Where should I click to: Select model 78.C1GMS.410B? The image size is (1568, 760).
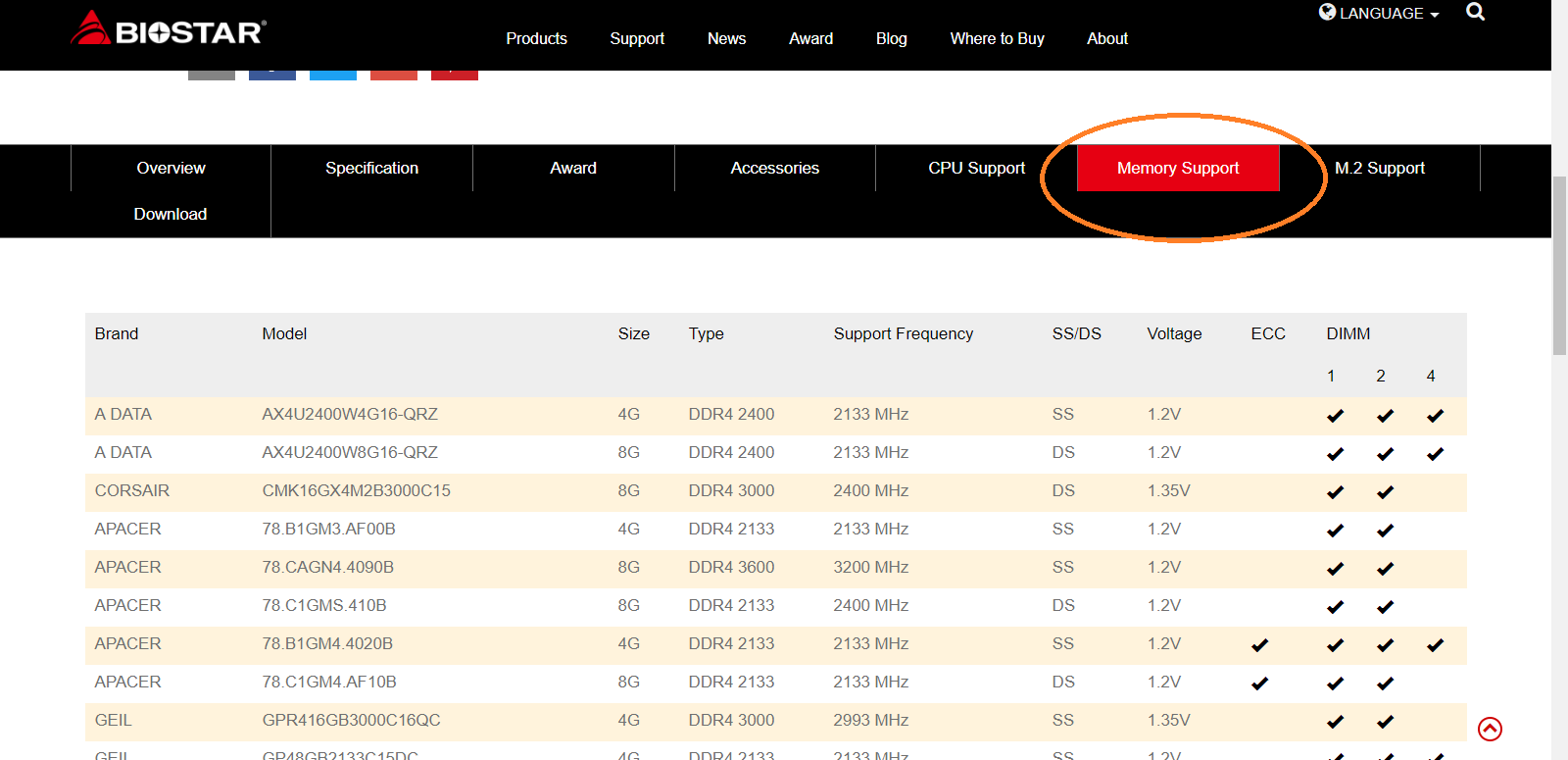click(324, 605)
